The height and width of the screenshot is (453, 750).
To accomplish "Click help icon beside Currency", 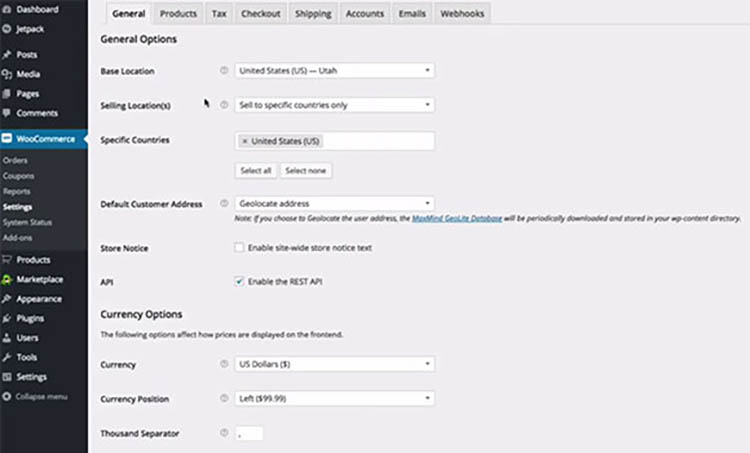I will coord(224,364).
